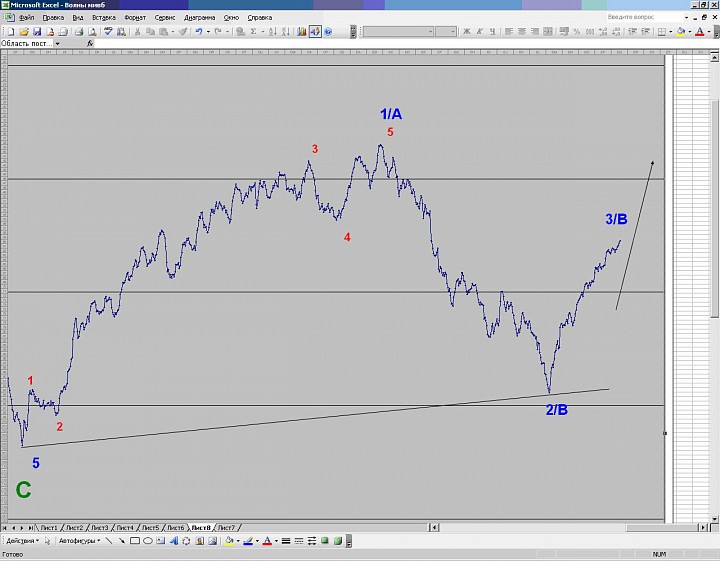Image resolution: width=720 pixels, height=561 pixels.
Task: Switch to the Лист7 sheet tab
Action: click(226, 527)
